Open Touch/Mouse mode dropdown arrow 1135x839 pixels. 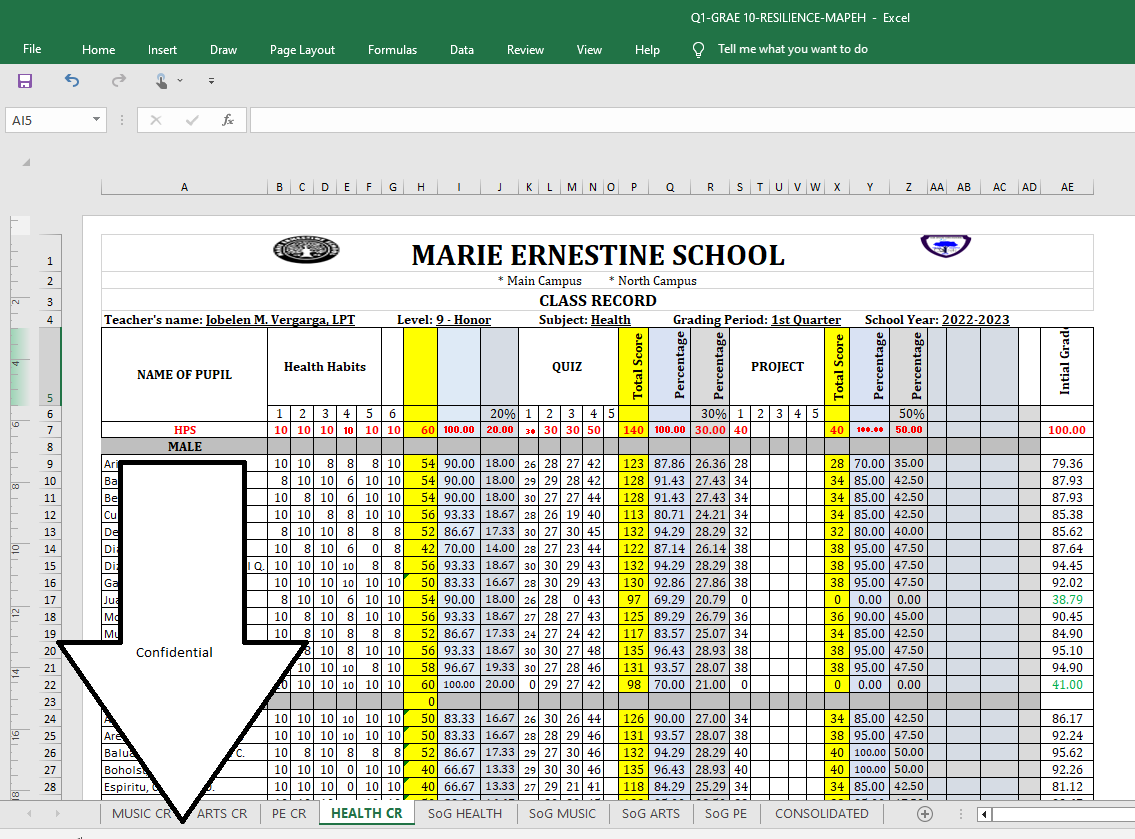[x=180, y=81]
